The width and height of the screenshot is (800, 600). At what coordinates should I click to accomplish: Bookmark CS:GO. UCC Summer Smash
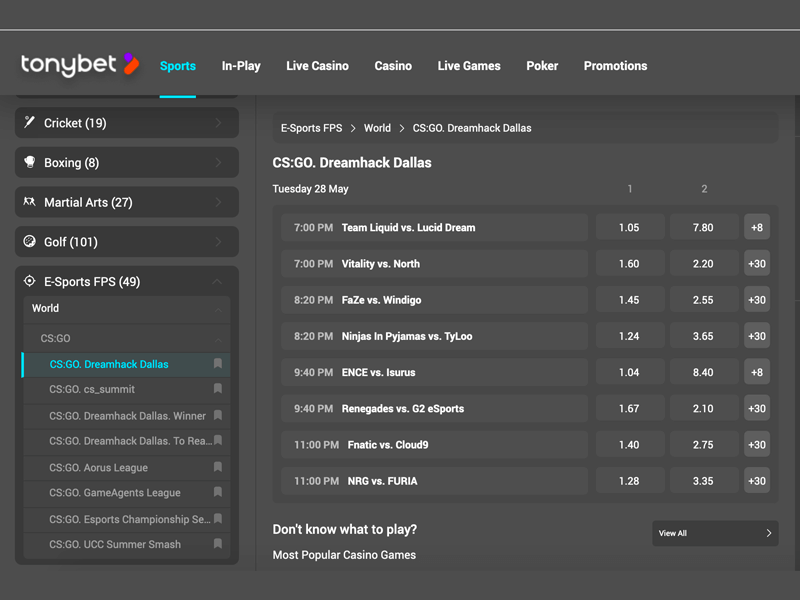tap(218, 544)
